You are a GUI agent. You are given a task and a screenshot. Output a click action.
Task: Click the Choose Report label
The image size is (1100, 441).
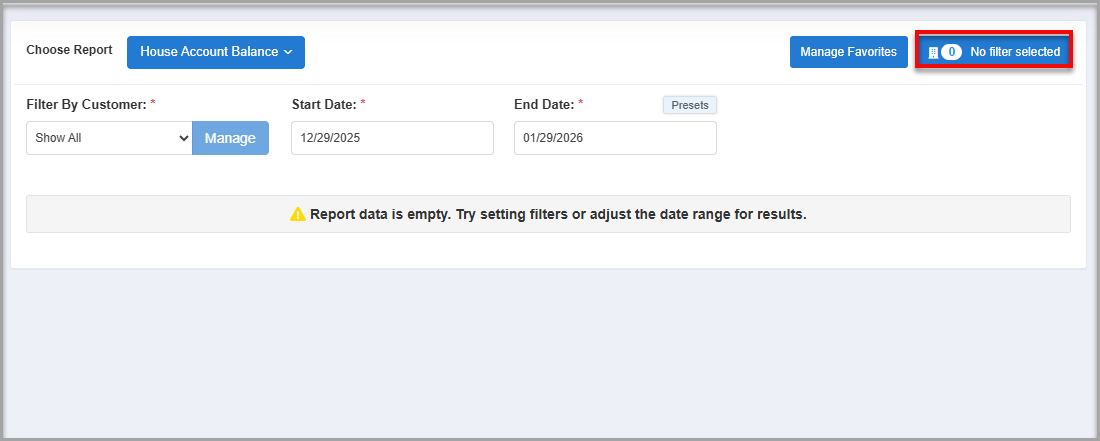pos(69,50)
